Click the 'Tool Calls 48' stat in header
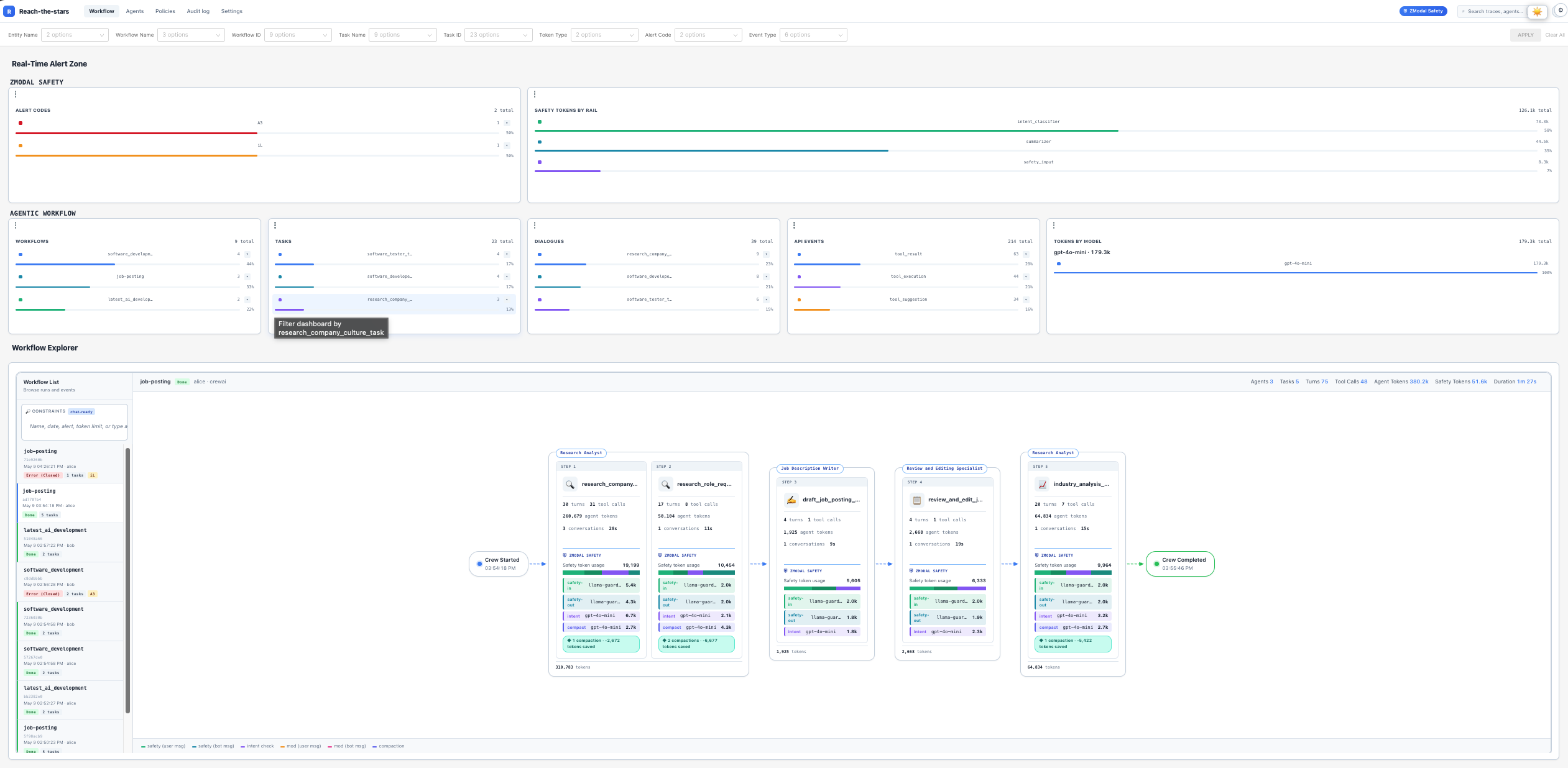The width and height of the screenshot is (1568, 768). click(1350, 382)
